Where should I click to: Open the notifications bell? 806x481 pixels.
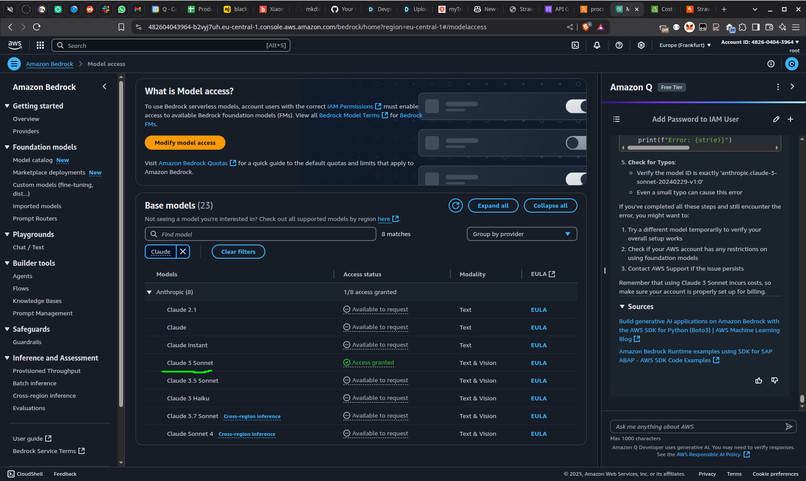click(597, 45)
